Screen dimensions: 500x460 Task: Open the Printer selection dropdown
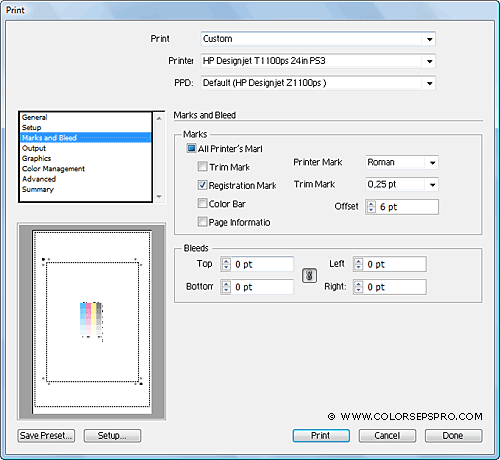[429, 61]
